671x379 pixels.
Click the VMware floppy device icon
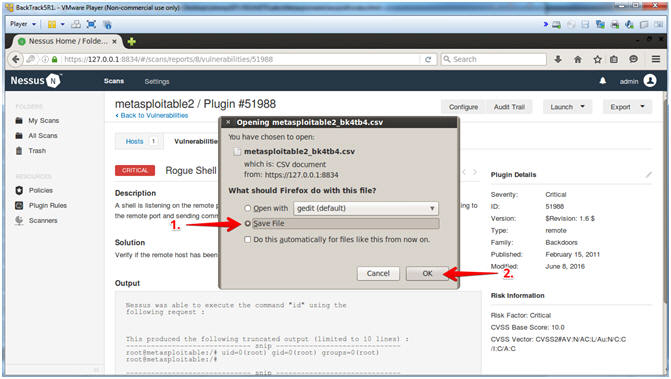pyautogui.click(x=585, y=24)
